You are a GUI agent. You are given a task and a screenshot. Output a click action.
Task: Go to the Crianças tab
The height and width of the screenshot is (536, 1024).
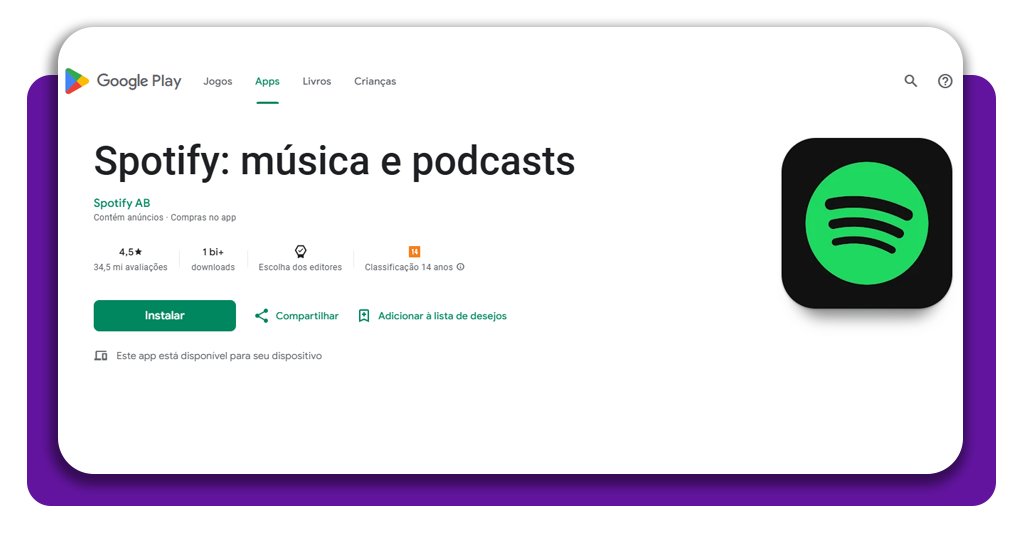pos(375,82)
